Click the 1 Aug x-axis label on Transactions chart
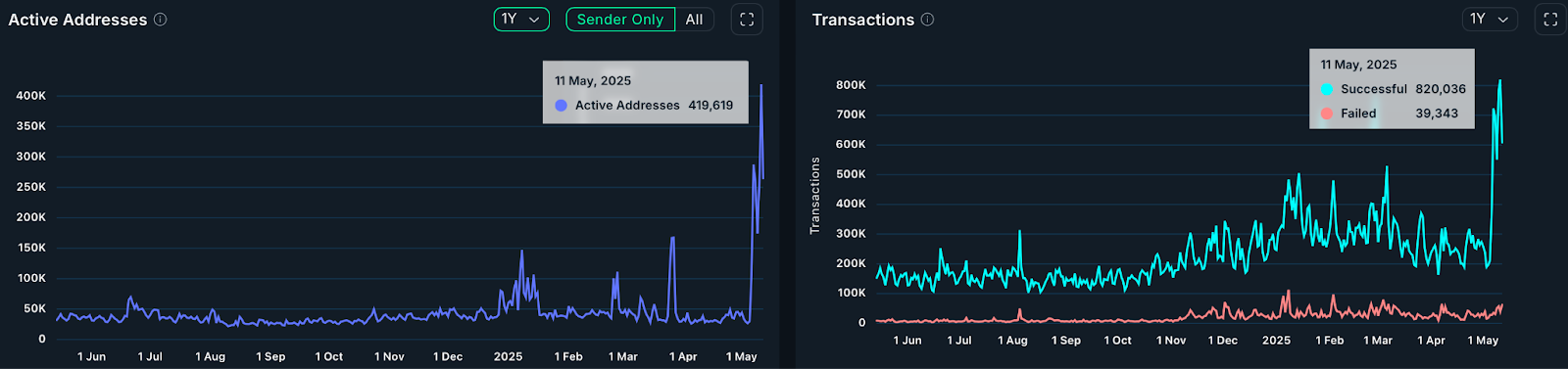This screenshot has width=1568, height=369. [1012, 341]
